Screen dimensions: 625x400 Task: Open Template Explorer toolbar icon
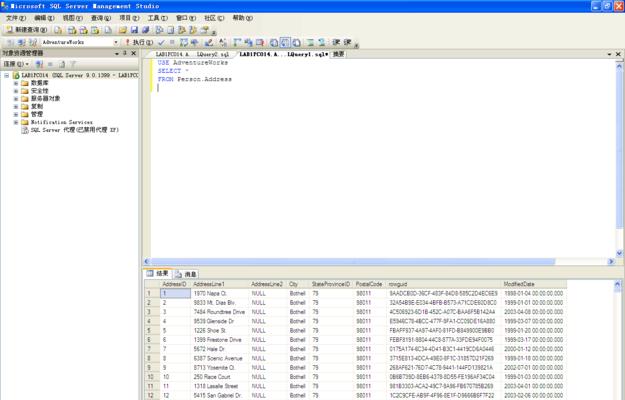click(x=193, y=30)
